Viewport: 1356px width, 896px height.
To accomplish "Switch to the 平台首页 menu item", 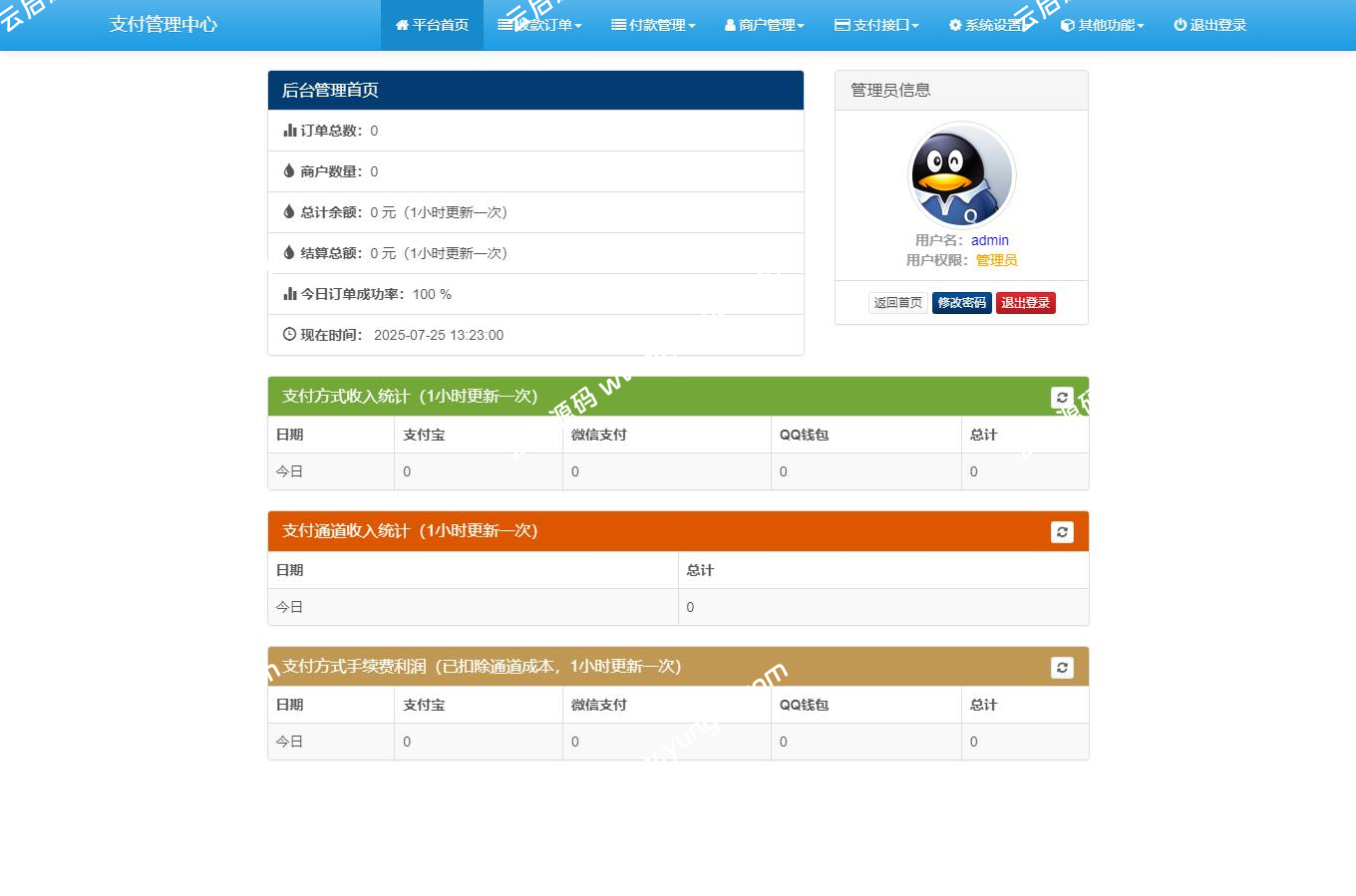I will [432, 25].
